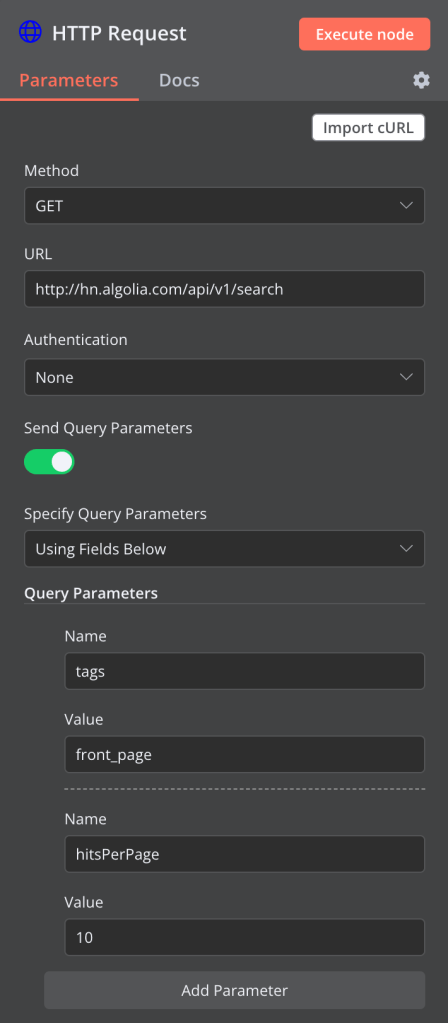This screenshot has width=448, height=1023.
Task: Open the Specify Query Parameters dropdown
Action: click(224, 549)
